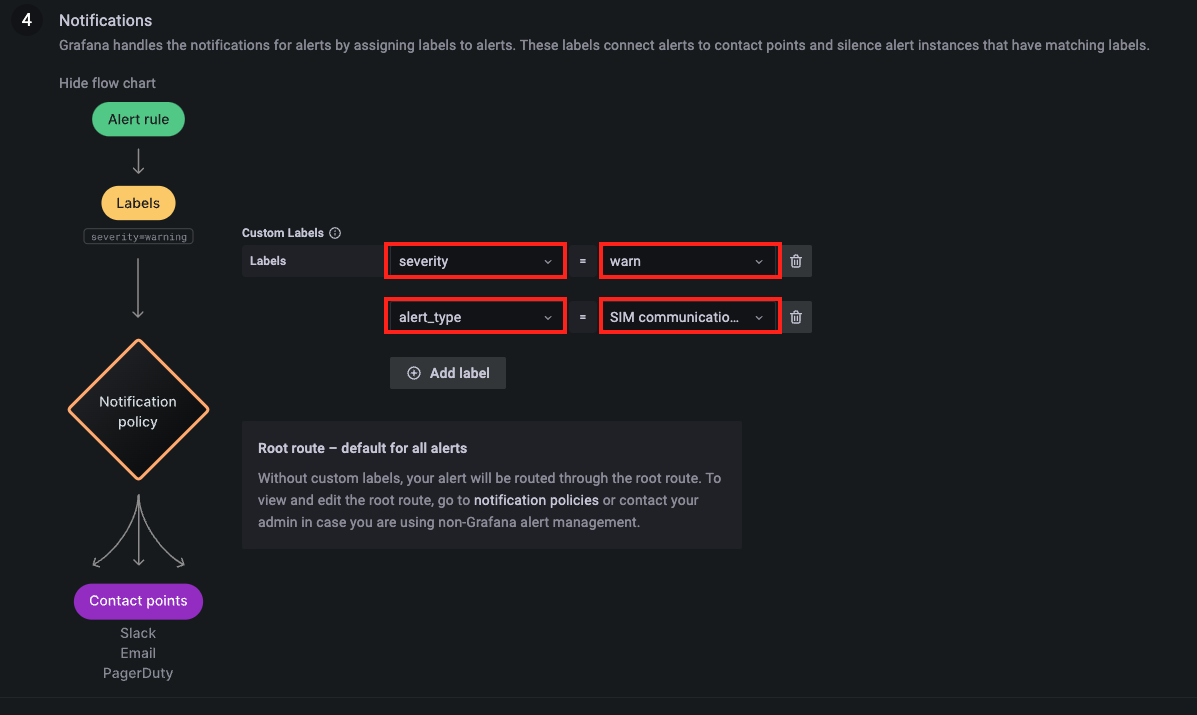
Task: Click the Notification policy diamond
Action: click(x=138, y=411)
